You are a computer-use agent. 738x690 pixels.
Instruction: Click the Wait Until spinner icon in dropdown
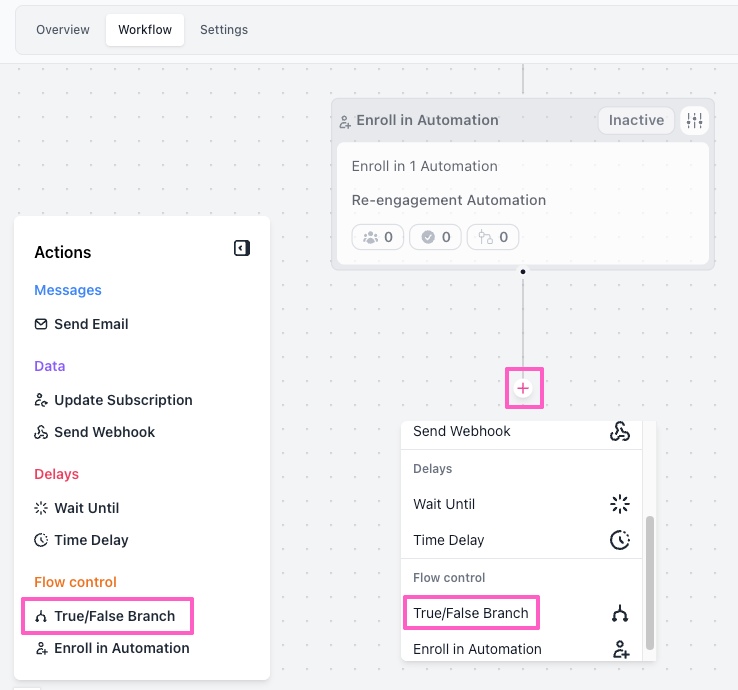[620, 504]
